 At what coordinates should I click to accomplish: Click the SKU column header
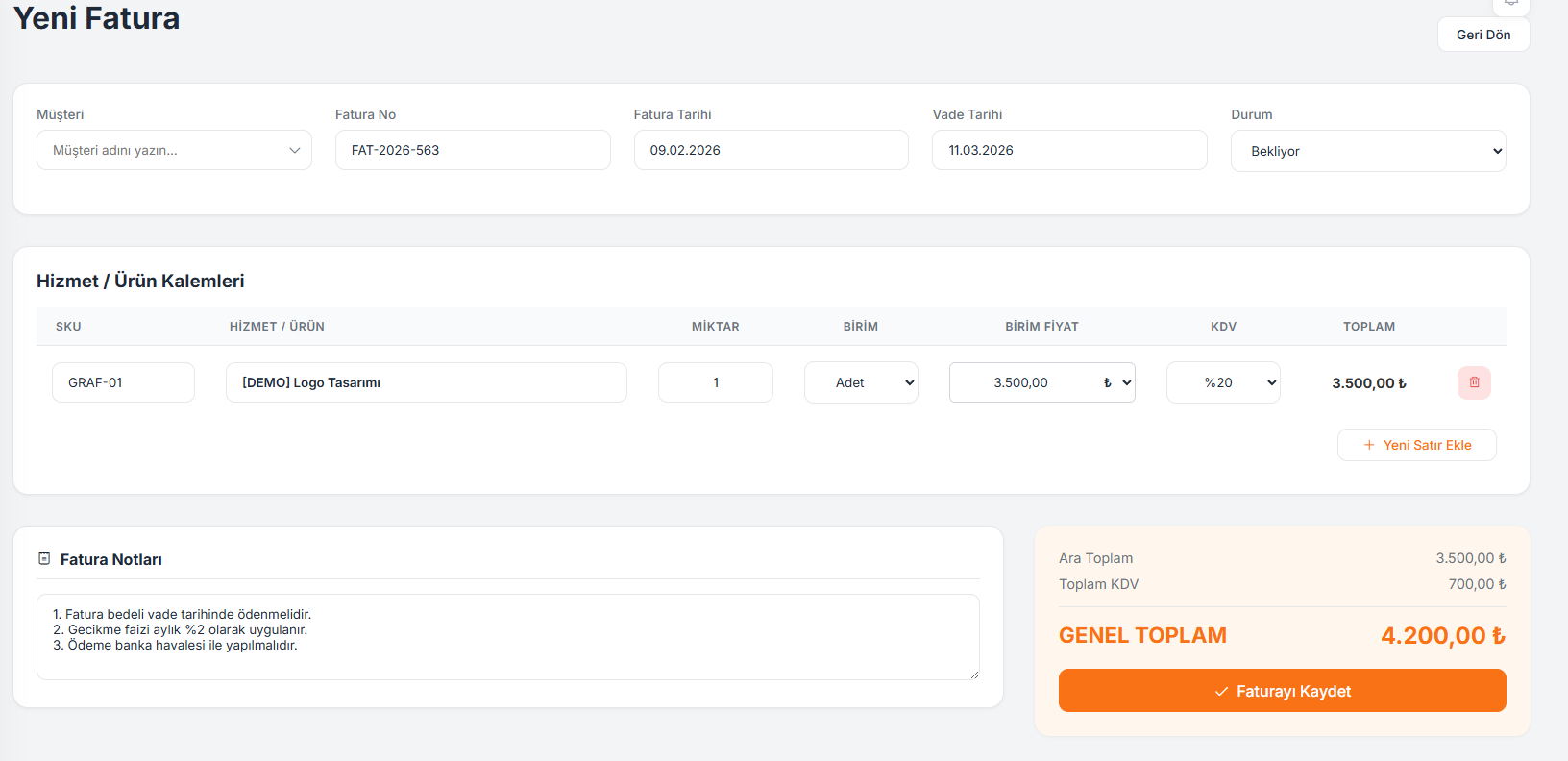pyautogui.click(x=68, y=327)
